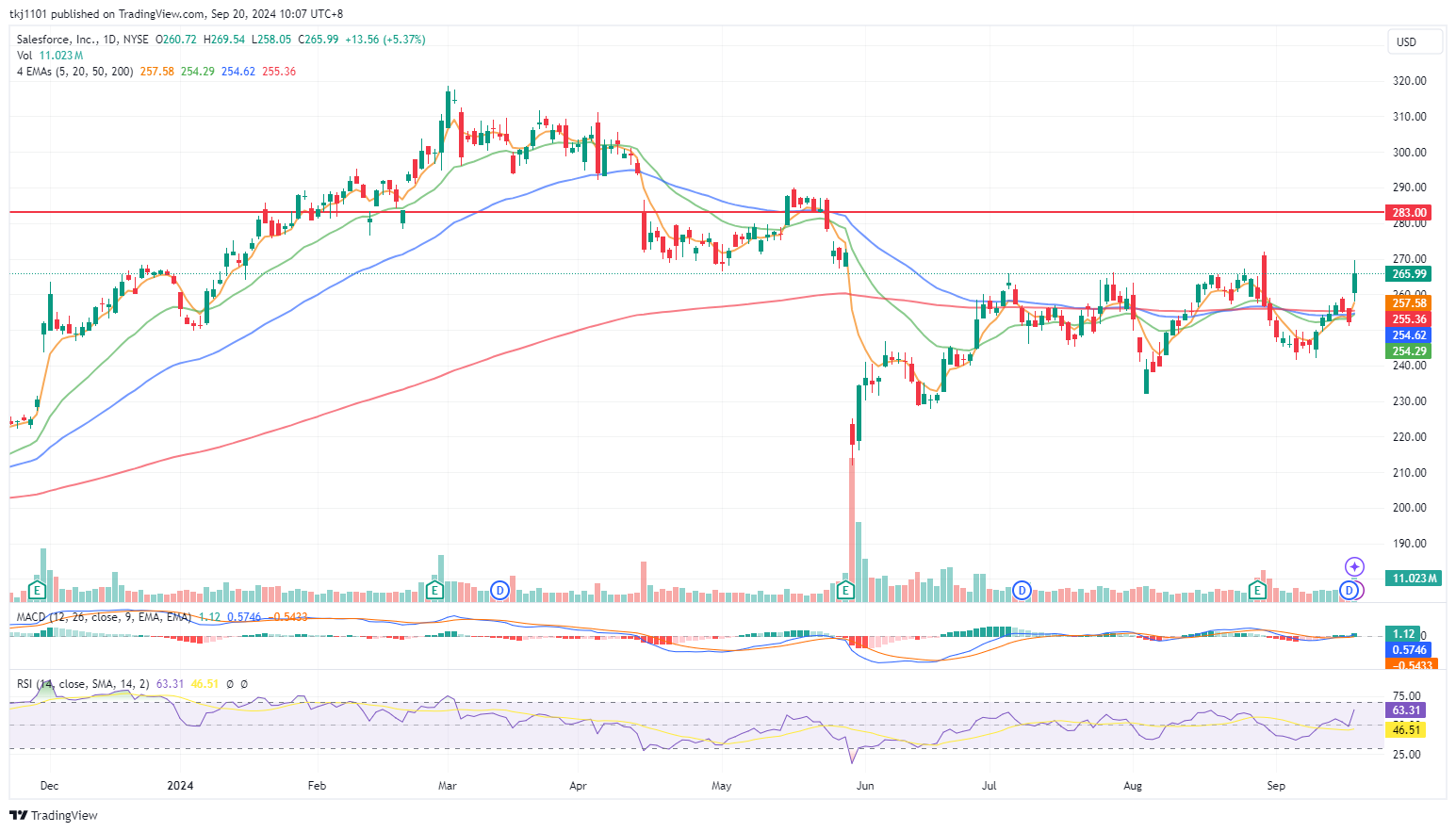Viewport: 1456px width, 832px height.
Task: Click the 11.023M volume axis label
Action: click(1414, 578)
